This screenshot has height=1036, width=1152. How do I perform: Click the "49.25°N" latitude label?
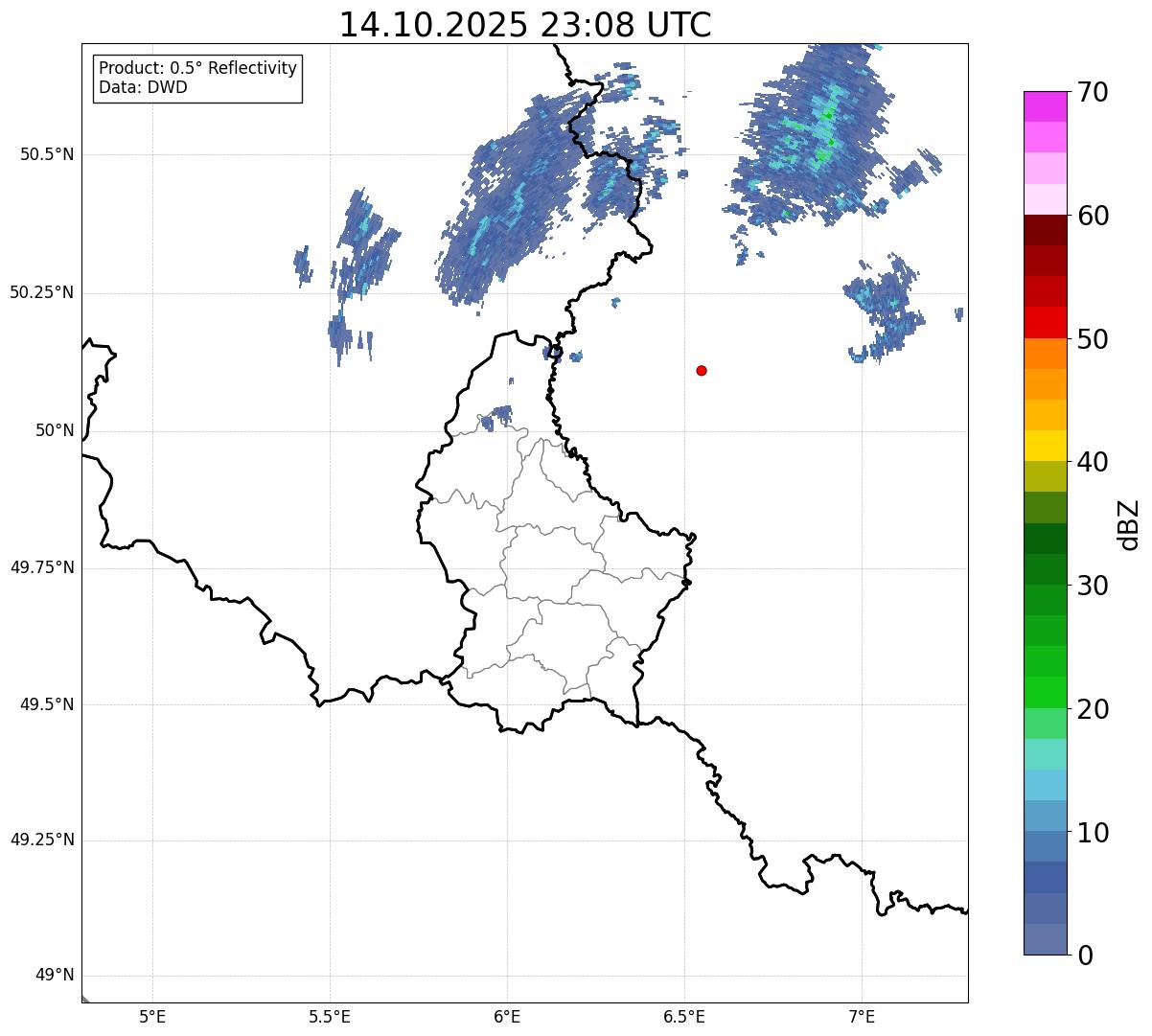(x=41, y=840)
